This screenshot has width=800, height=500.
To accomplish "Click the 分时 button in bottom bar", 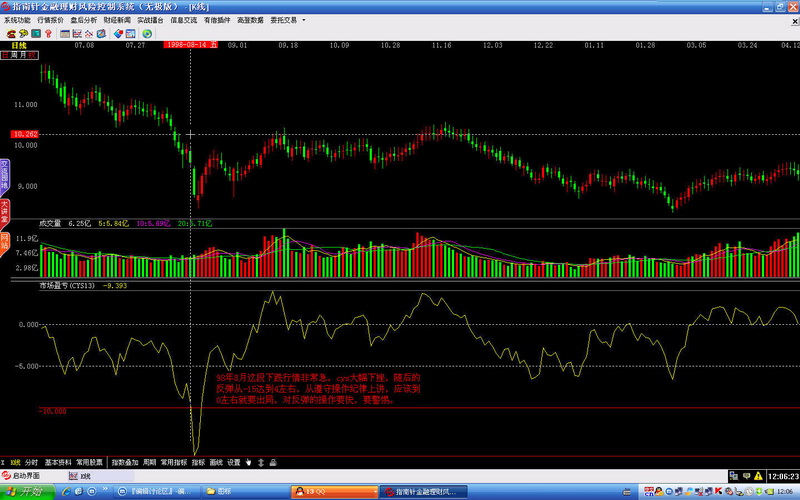I will 31,463.
